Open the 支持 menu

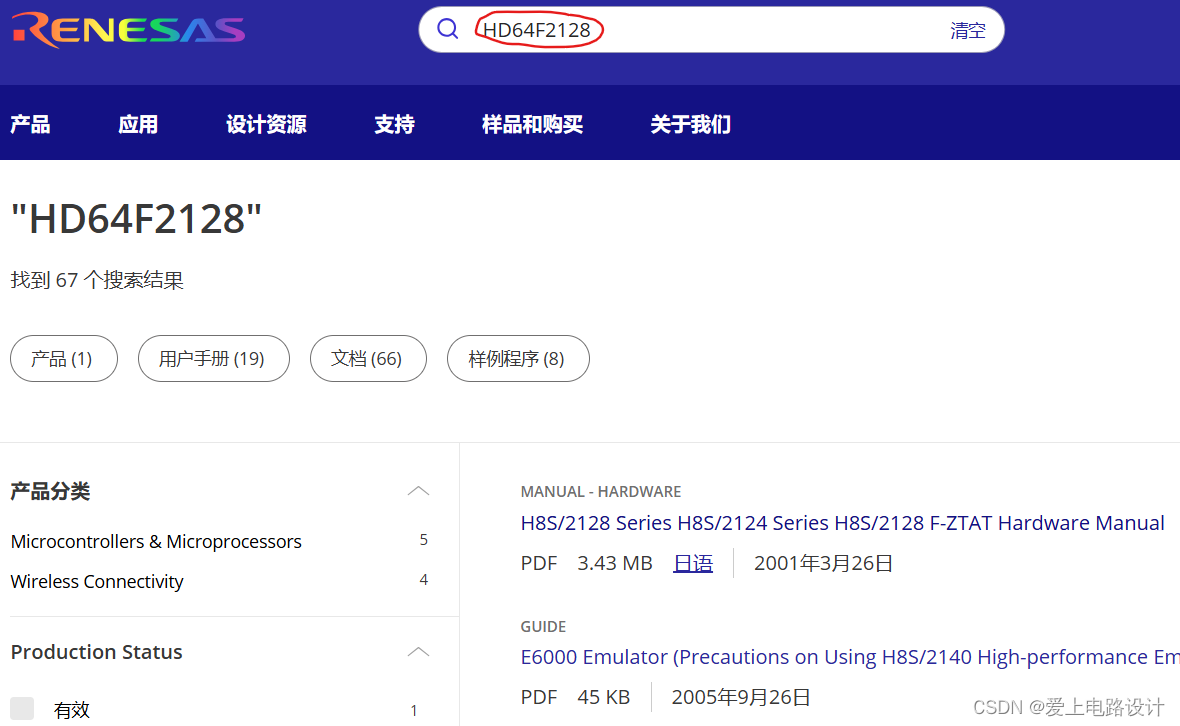coord(393,123)
